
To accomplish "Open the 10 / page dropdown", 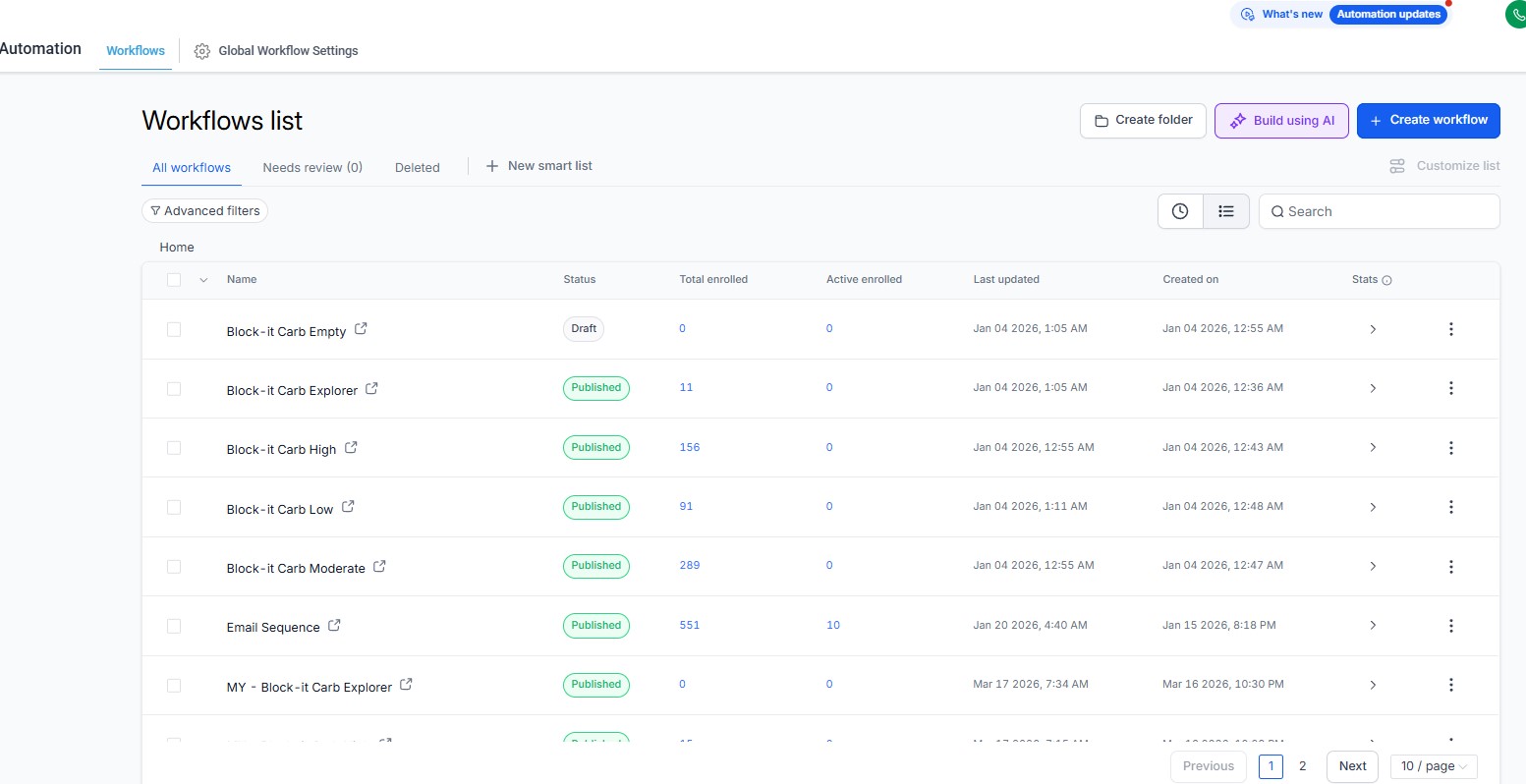I will [1434, 766].
